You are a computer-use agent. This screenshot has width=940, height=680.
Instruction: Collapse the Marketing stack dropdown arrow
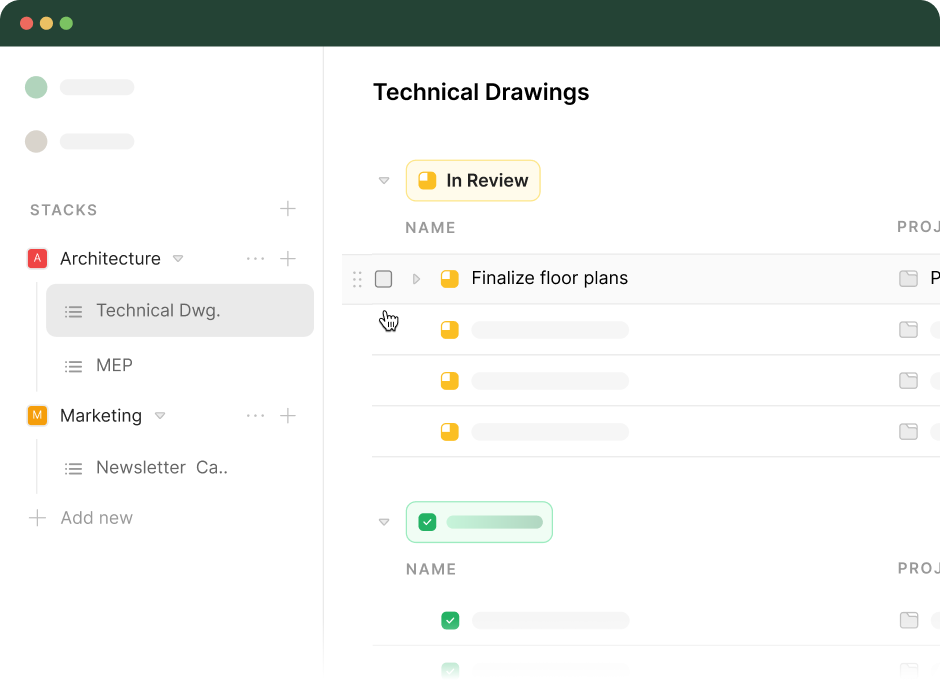(x=160, y=416)
